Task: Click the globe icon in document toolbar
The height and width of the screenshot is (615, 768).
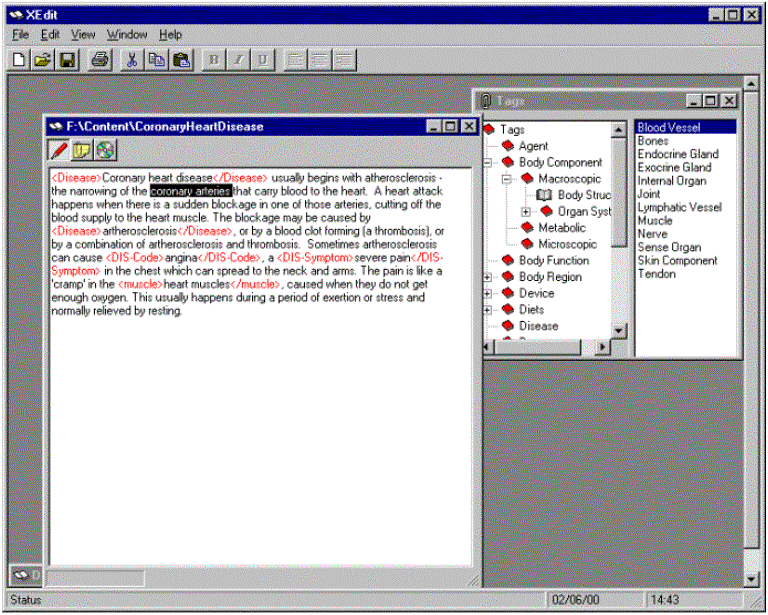Action: (104, 151)
